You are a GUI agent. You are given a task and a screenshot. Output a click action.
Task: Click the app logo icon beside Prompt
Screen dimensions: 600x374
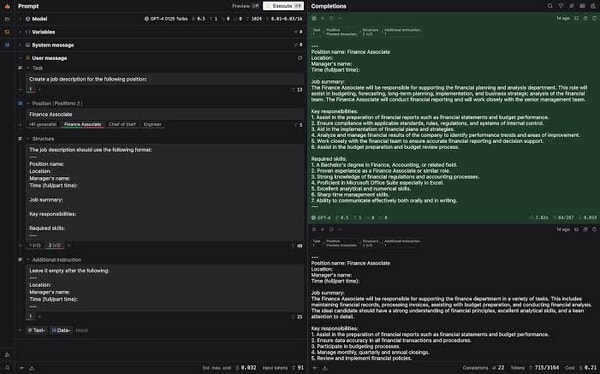[x=7, y=6]
